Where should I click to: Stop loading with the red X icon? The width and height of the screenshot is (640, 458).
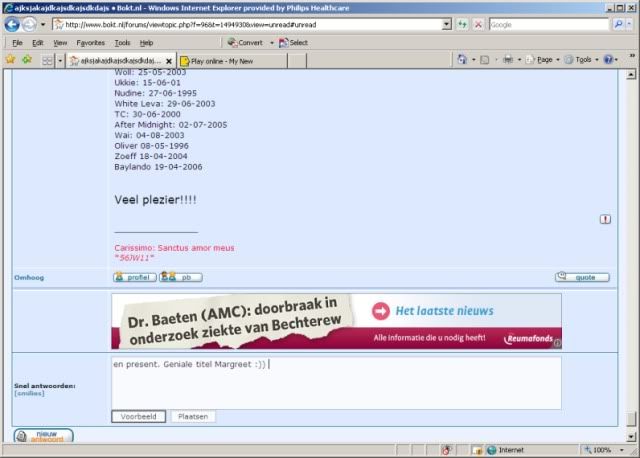point(478,24)
